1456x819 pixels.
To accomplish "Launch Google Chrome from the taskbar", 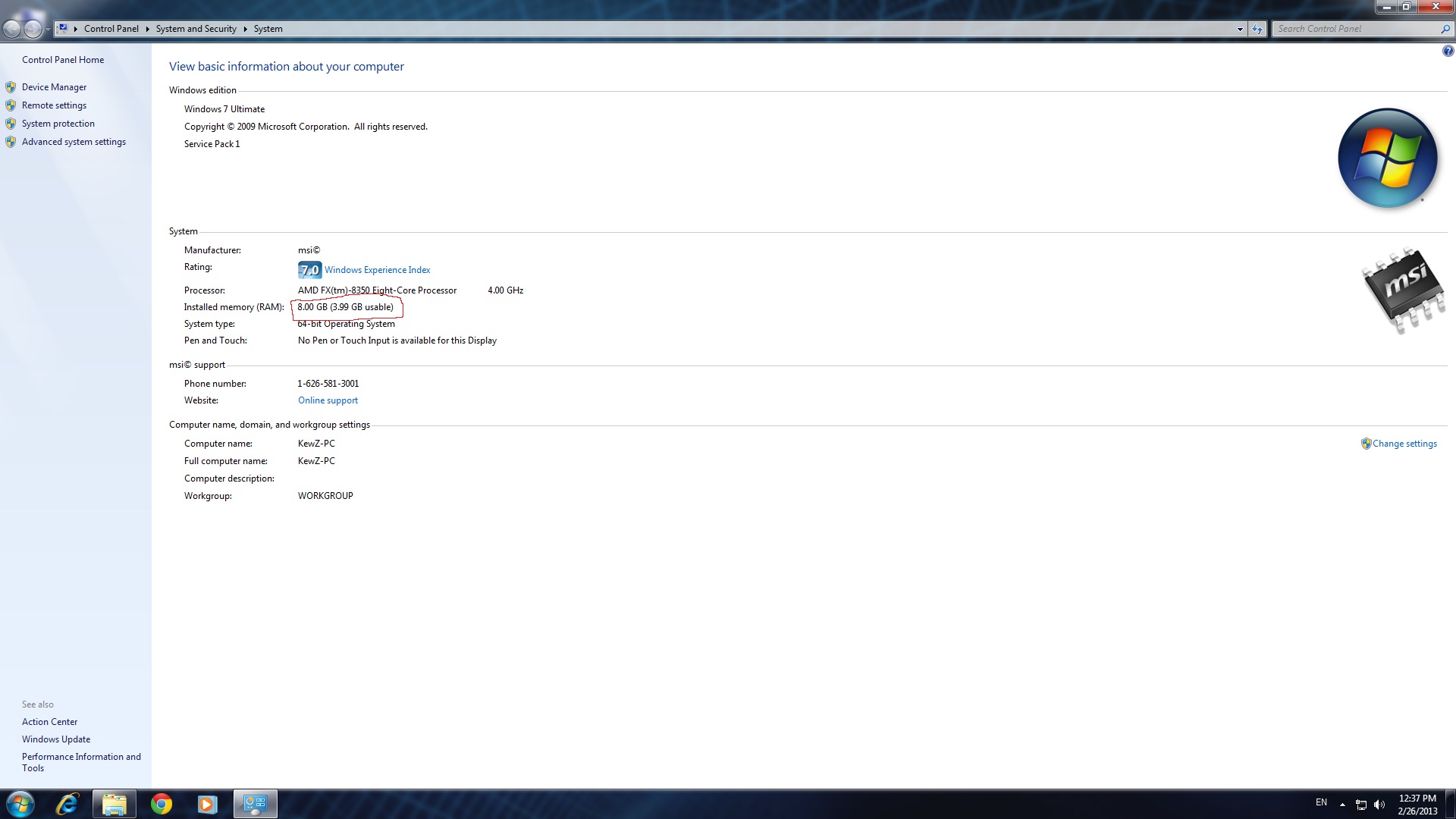I will point(161,804).
